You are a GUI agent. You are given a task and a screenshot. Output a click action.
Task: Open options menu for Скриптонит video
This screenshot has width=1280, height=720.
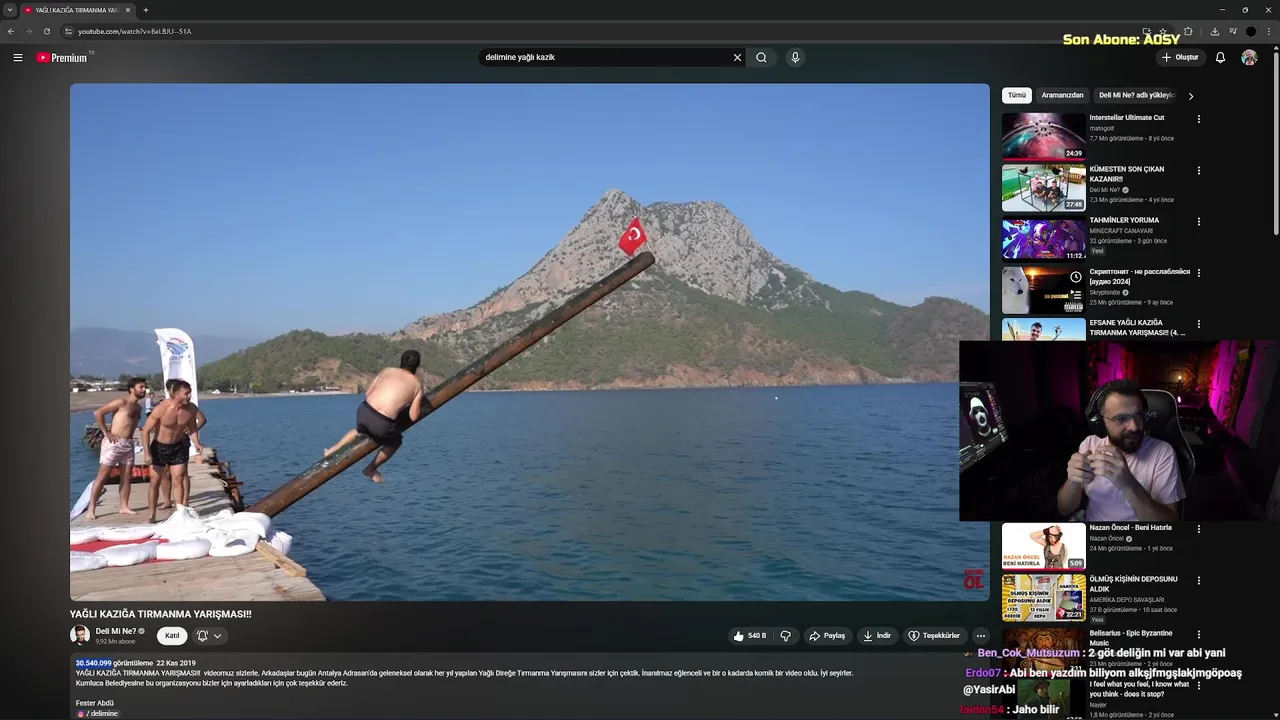[x=1199, y=272]
